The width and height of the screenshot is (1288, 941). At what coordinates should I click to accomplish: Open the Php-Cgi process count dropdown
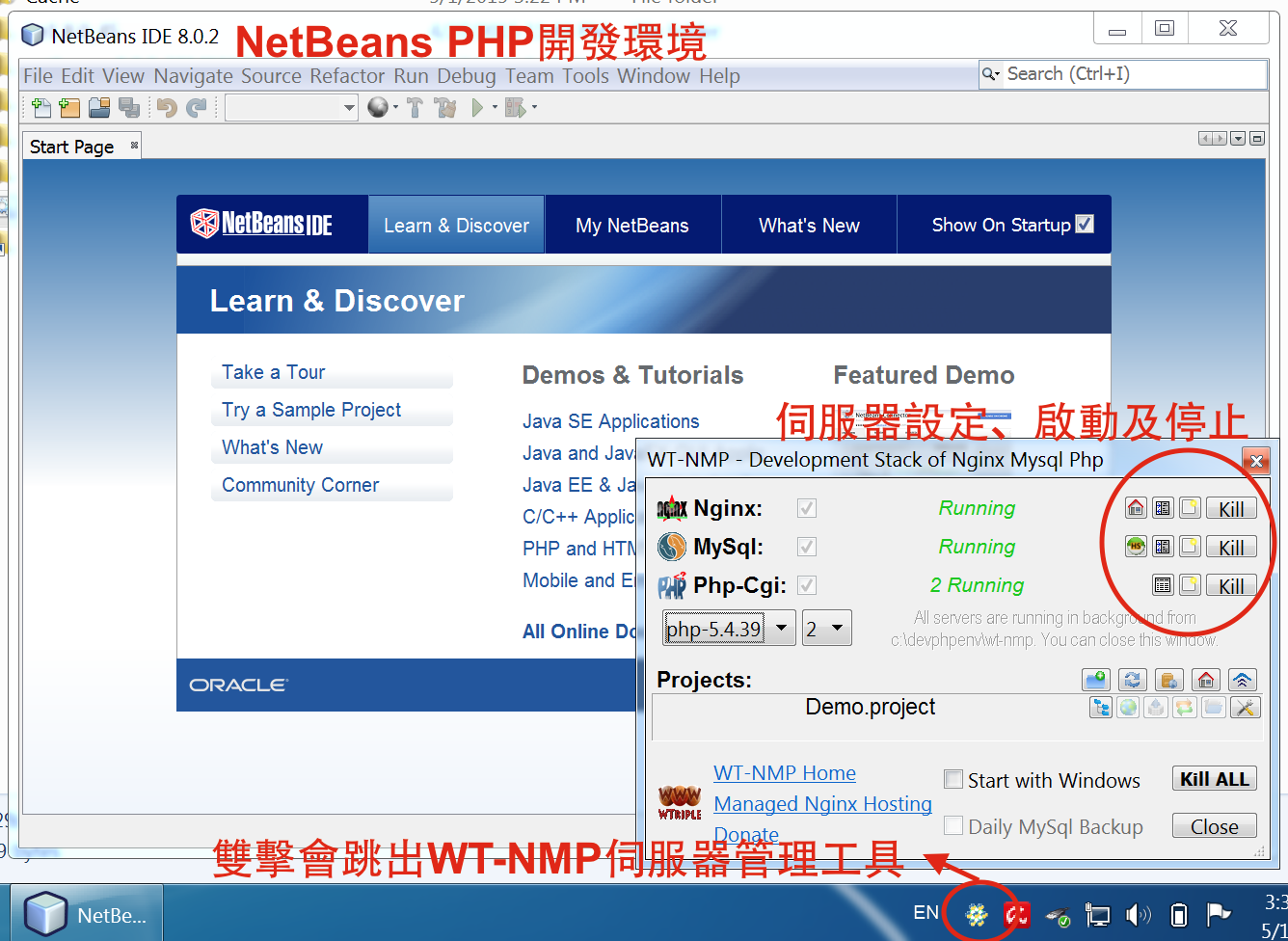(x=827, y=629)
